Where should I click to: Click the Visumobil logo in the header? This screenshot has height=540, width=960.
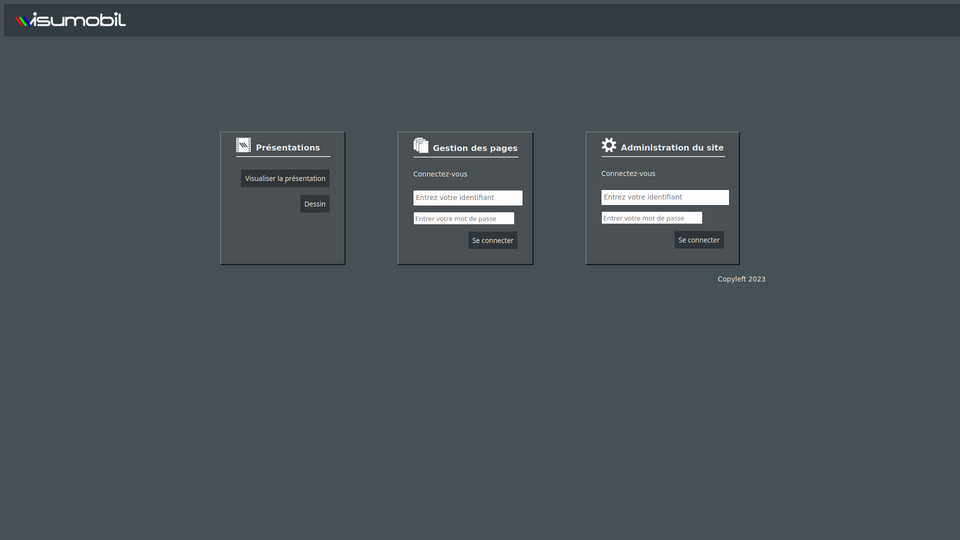pyautogui.click(x=71, y=20)
